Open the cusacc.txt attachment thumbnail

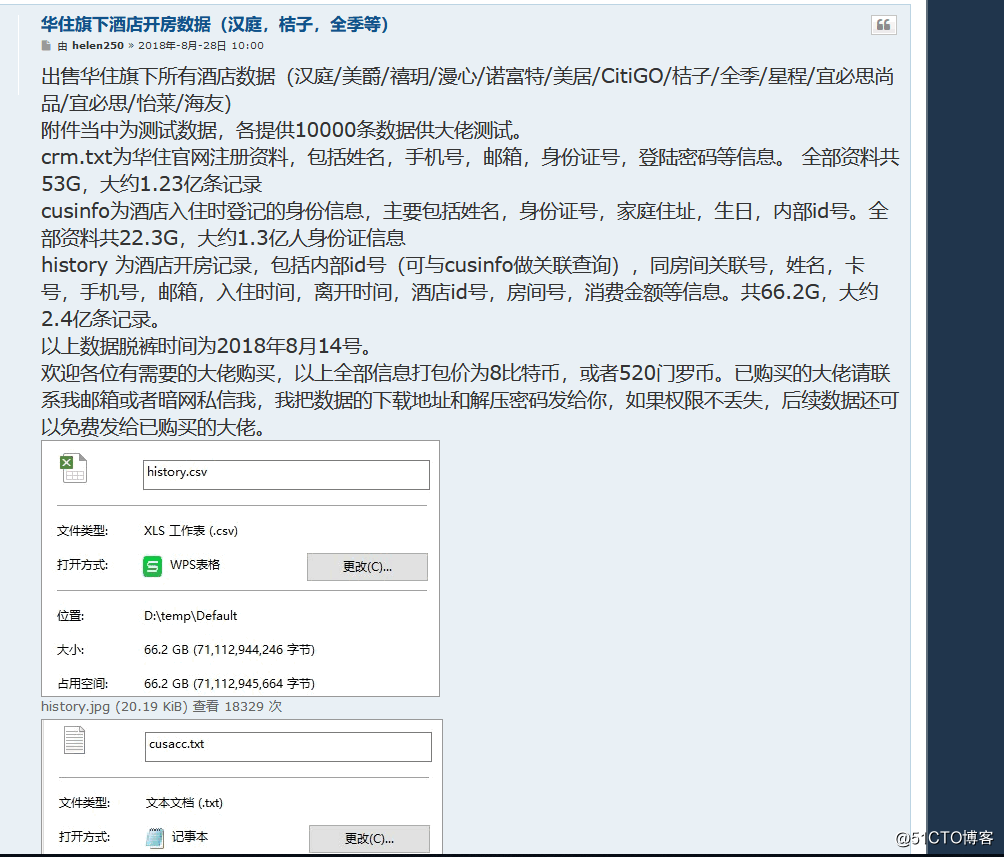point(242,788)
